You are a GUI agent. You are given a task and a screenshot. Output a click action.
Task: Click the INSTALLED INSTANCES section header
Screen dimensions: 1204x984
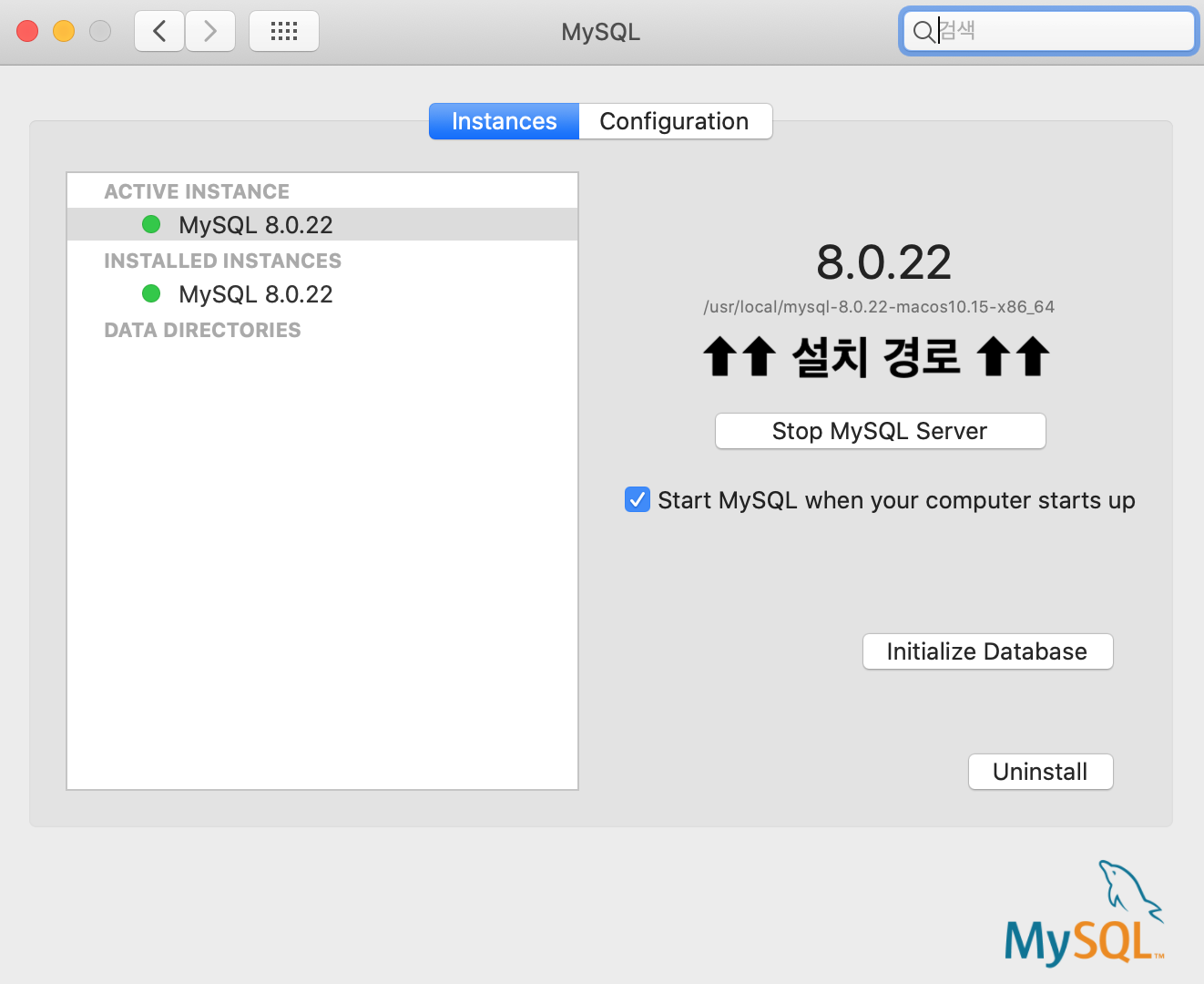[x=222, y=261]
